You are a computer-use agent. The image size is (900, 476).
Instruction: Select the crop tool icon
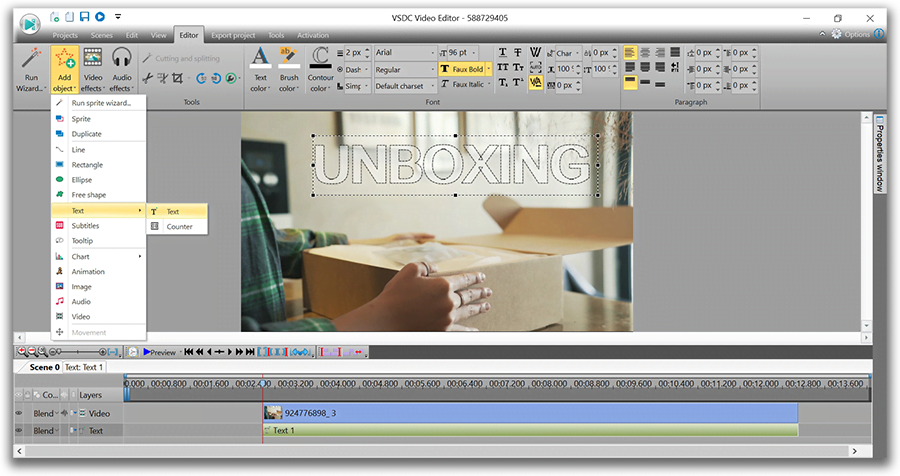[177, 78]
